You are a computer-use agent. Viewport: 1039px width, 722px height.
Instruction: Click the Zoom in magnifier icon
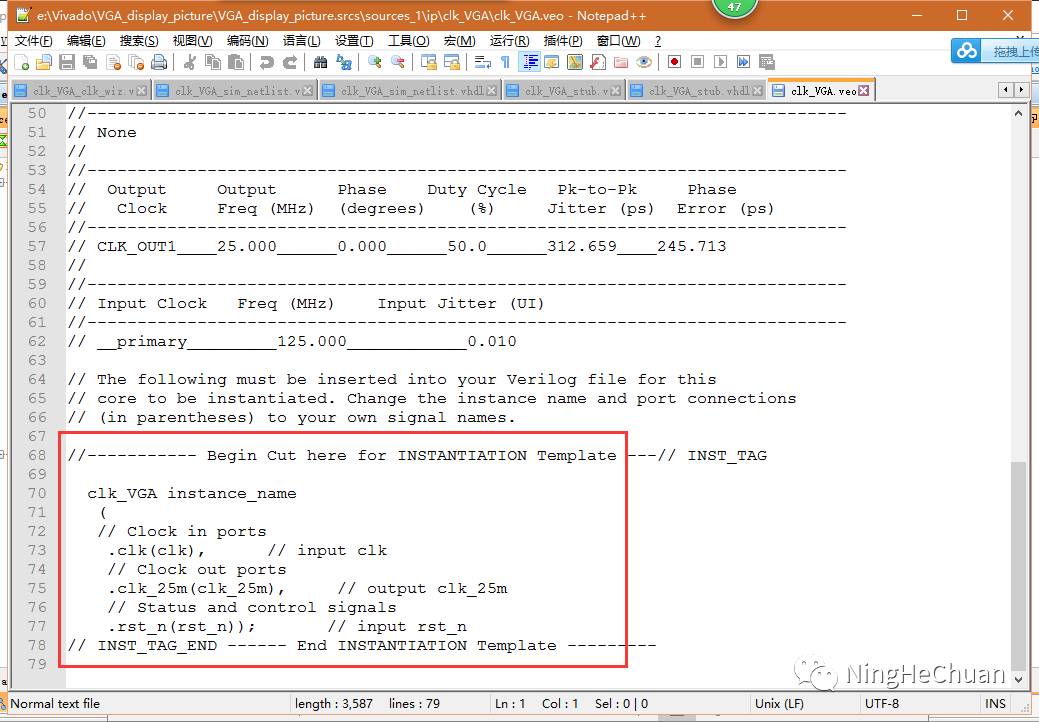375,62
